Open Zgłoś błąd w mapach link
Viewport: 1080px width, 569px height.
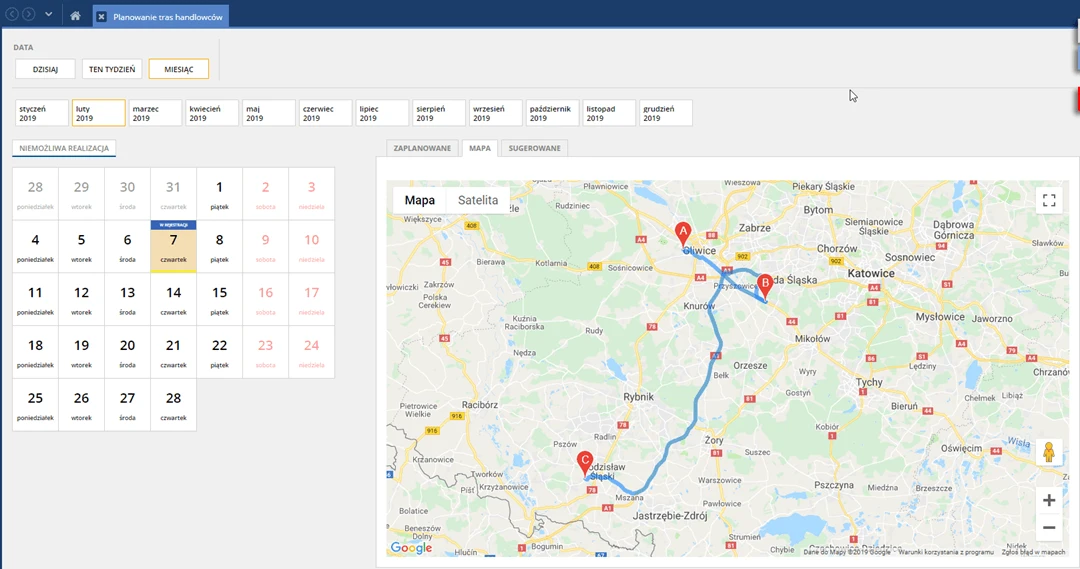click(1033, 552)
